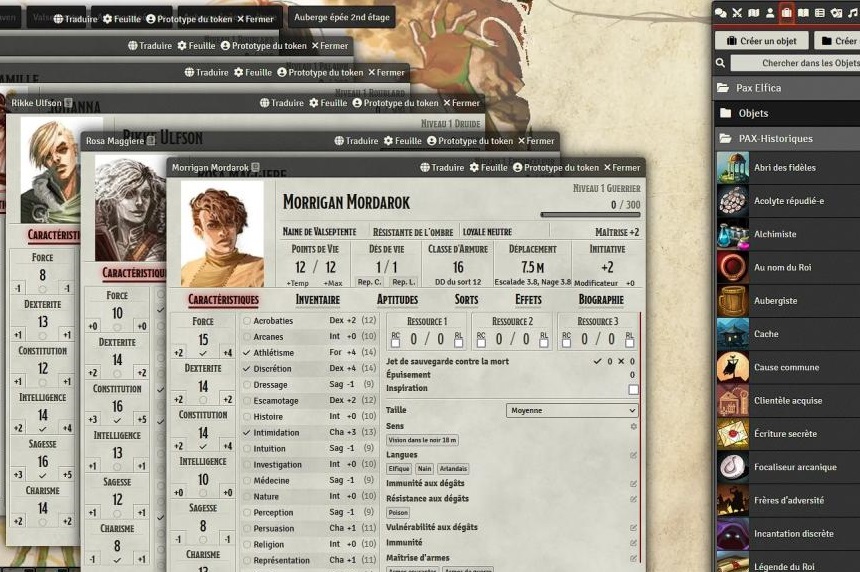
Task: Click the Chercher dans les Objets search field
Action: 795,63
